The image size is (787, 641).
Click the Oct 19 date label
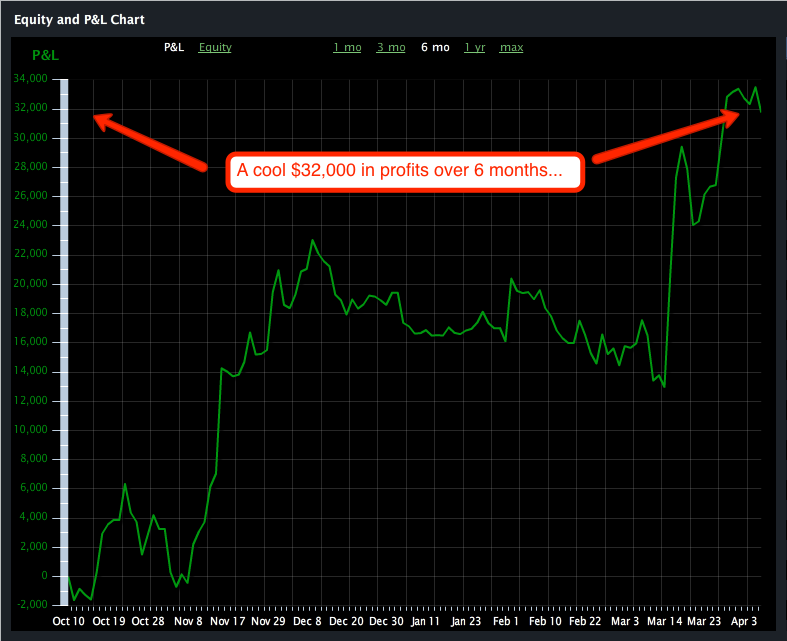108,621
